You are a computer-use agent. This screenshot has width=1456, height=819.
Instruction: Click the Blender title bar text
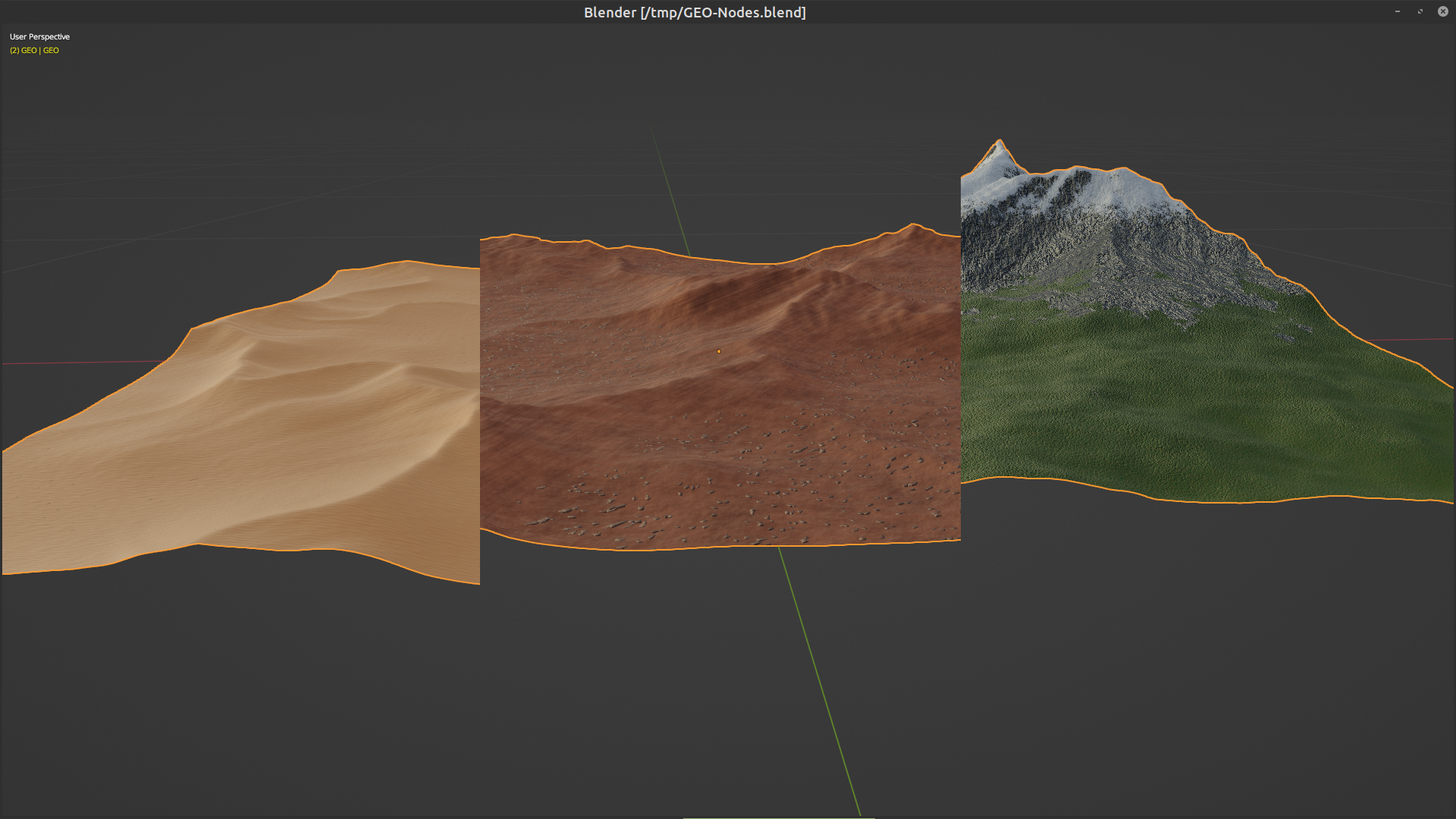pos(695,12)
